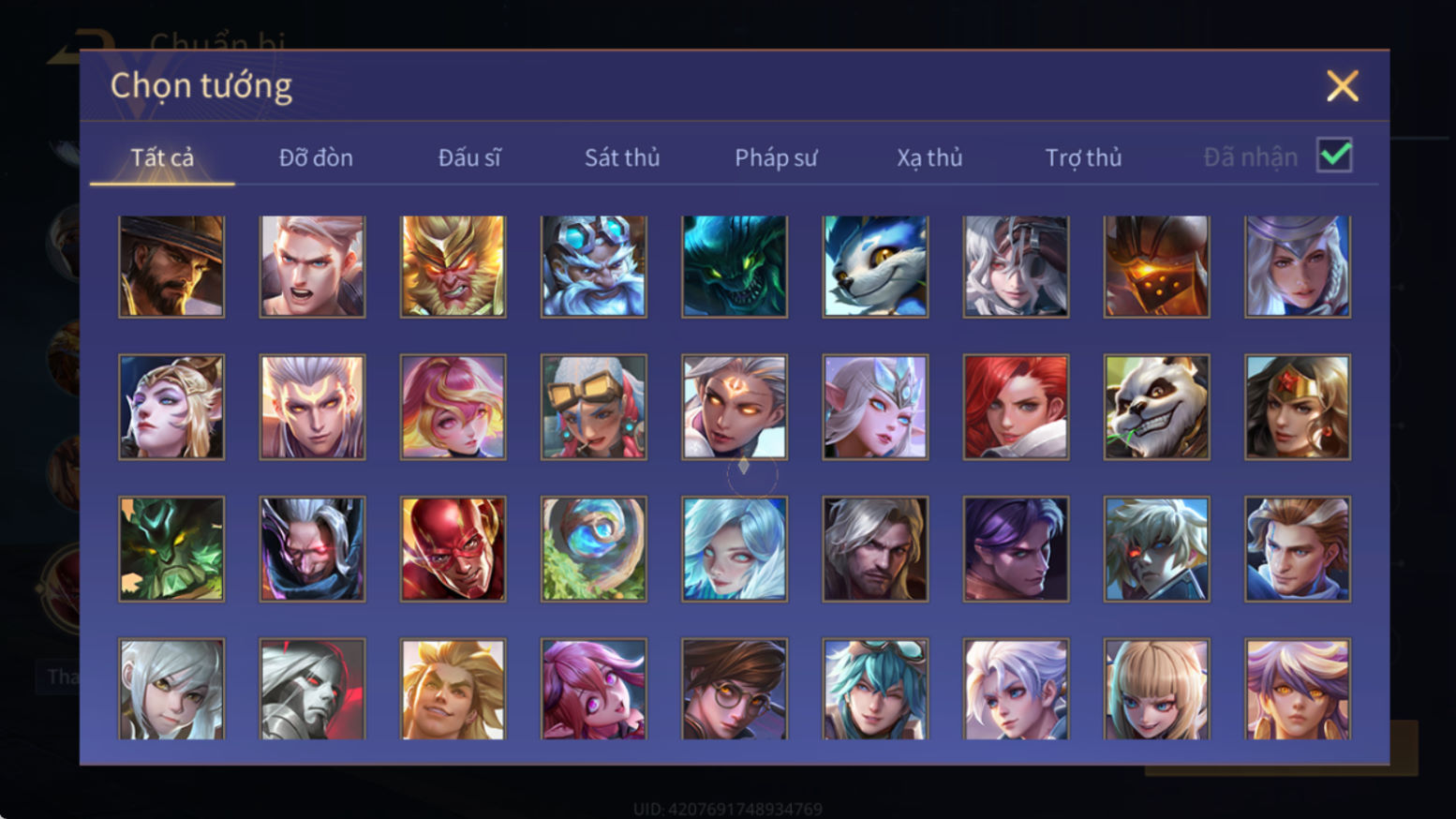Screen dimensions: 1456x819
Task: Select the Wonder Woman tiara hero
Action: click(x=1298, y=407)
